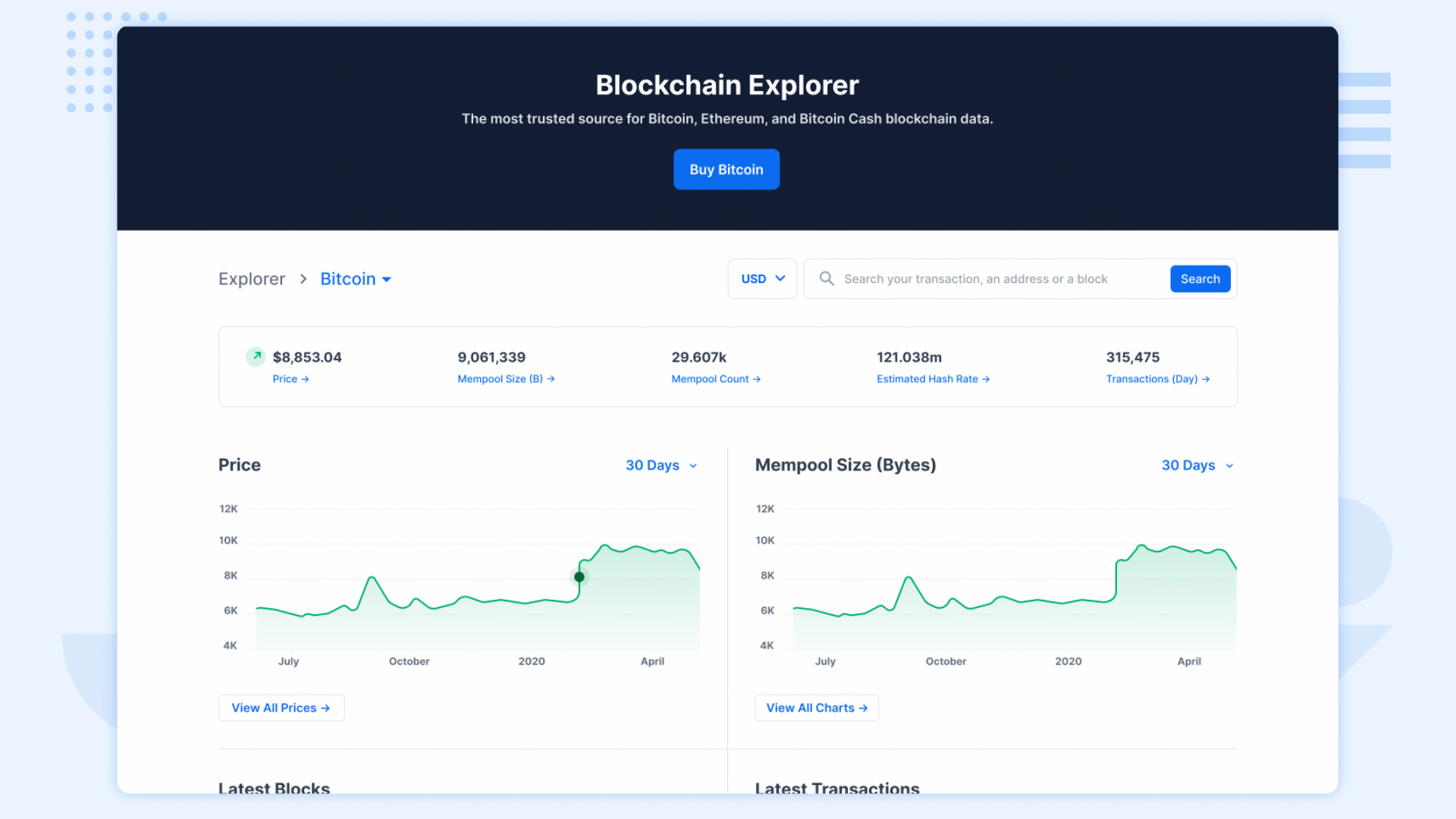Open the Transactions (Day) link
This screenshot has width=1456, height=819.
click(1157, 378)
